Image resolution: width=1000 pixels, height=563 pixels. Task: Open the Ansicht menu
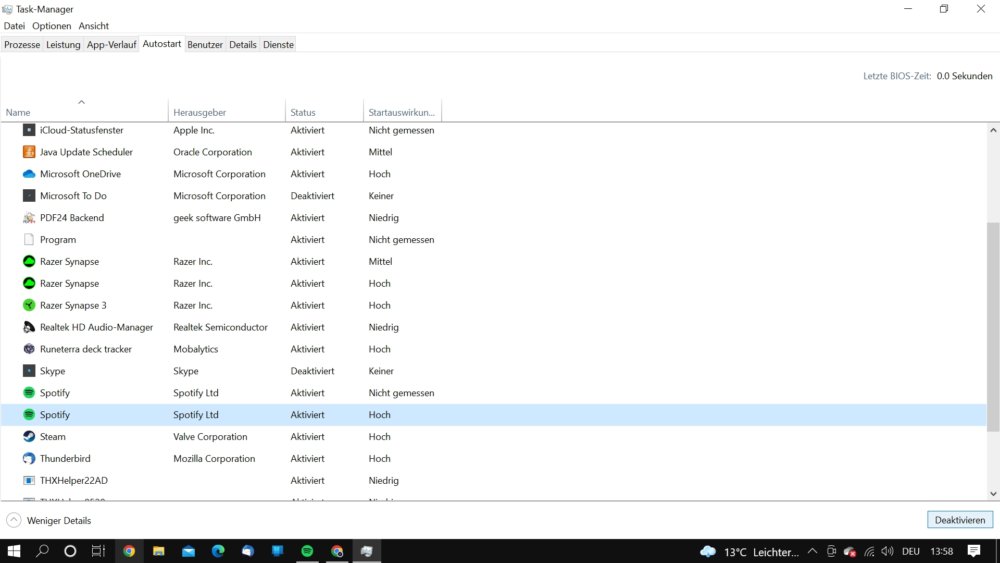[94, 26]
